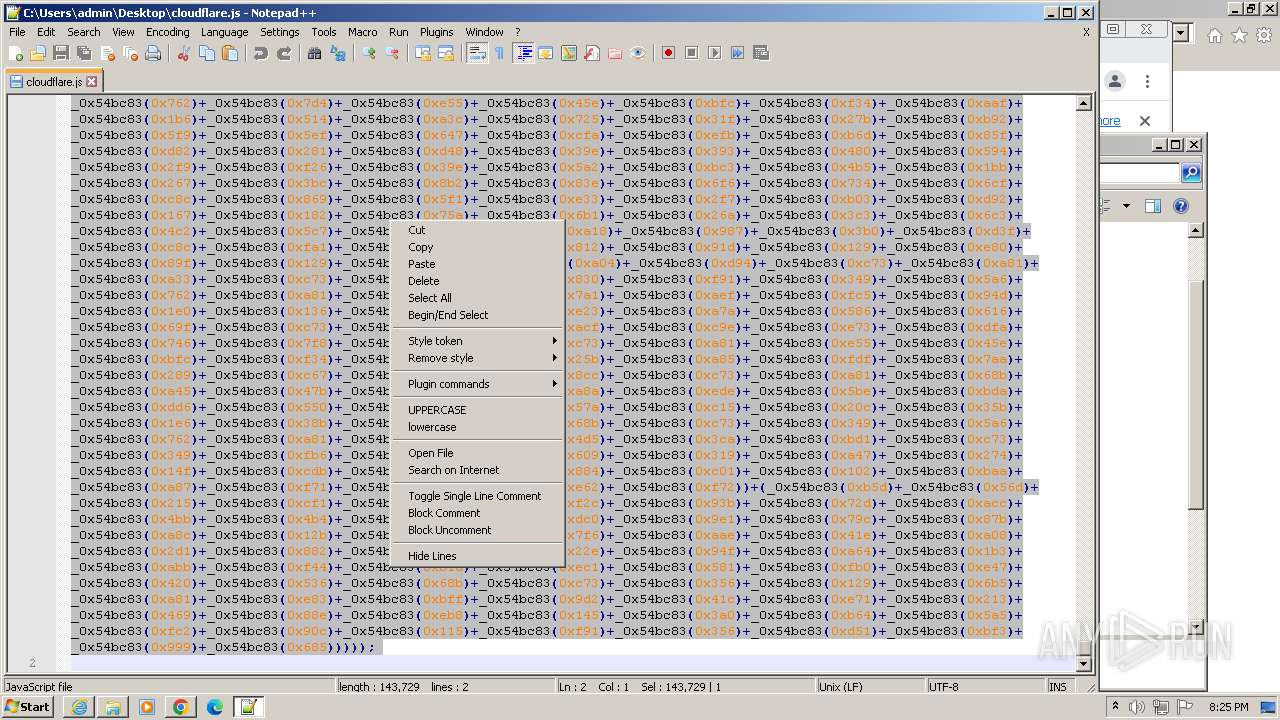
Task: Choose Block Uncomment in the context menu
Action: (478, 530)
